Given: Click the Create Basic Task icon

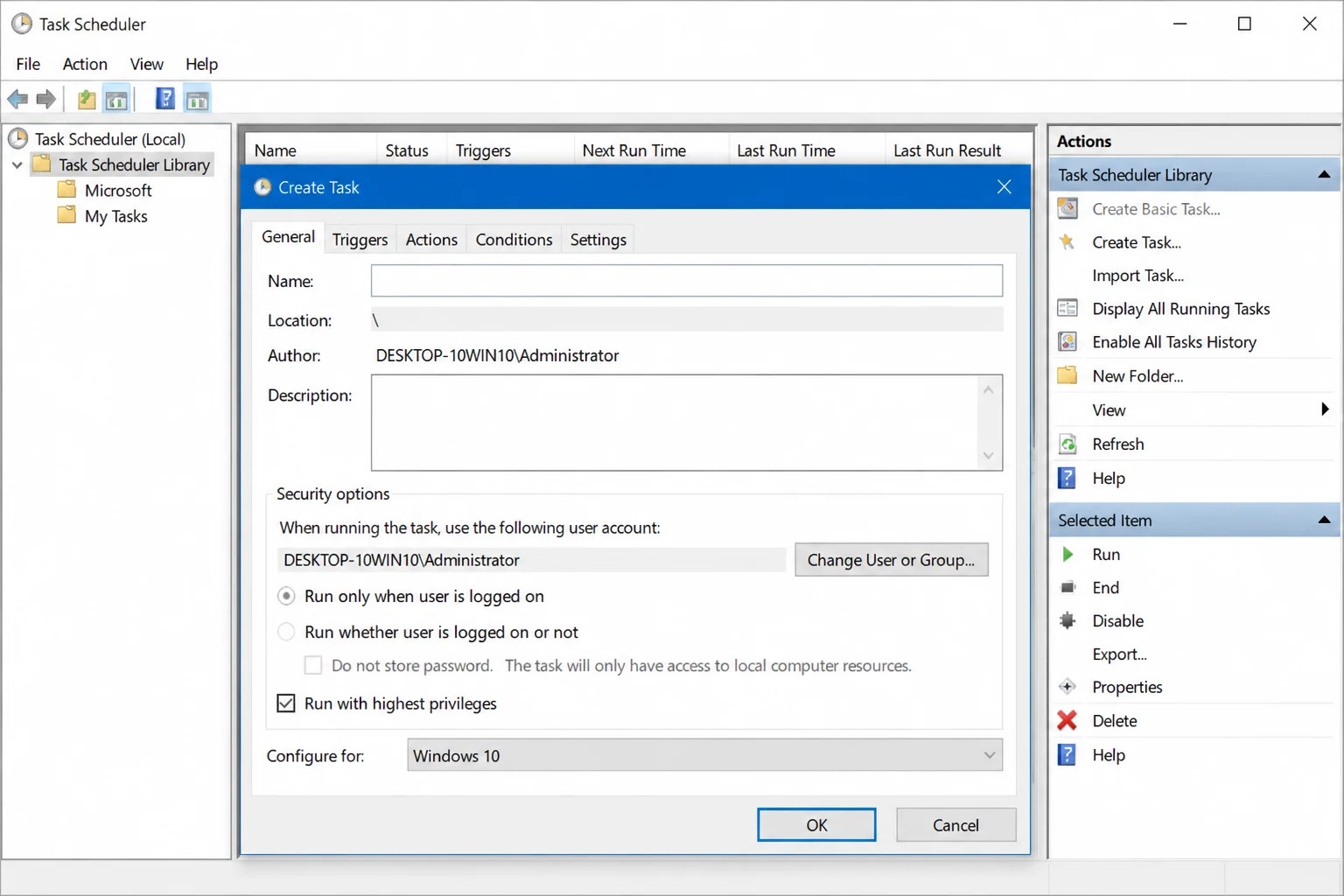Looking at the screenshot, I should 1067,208.
